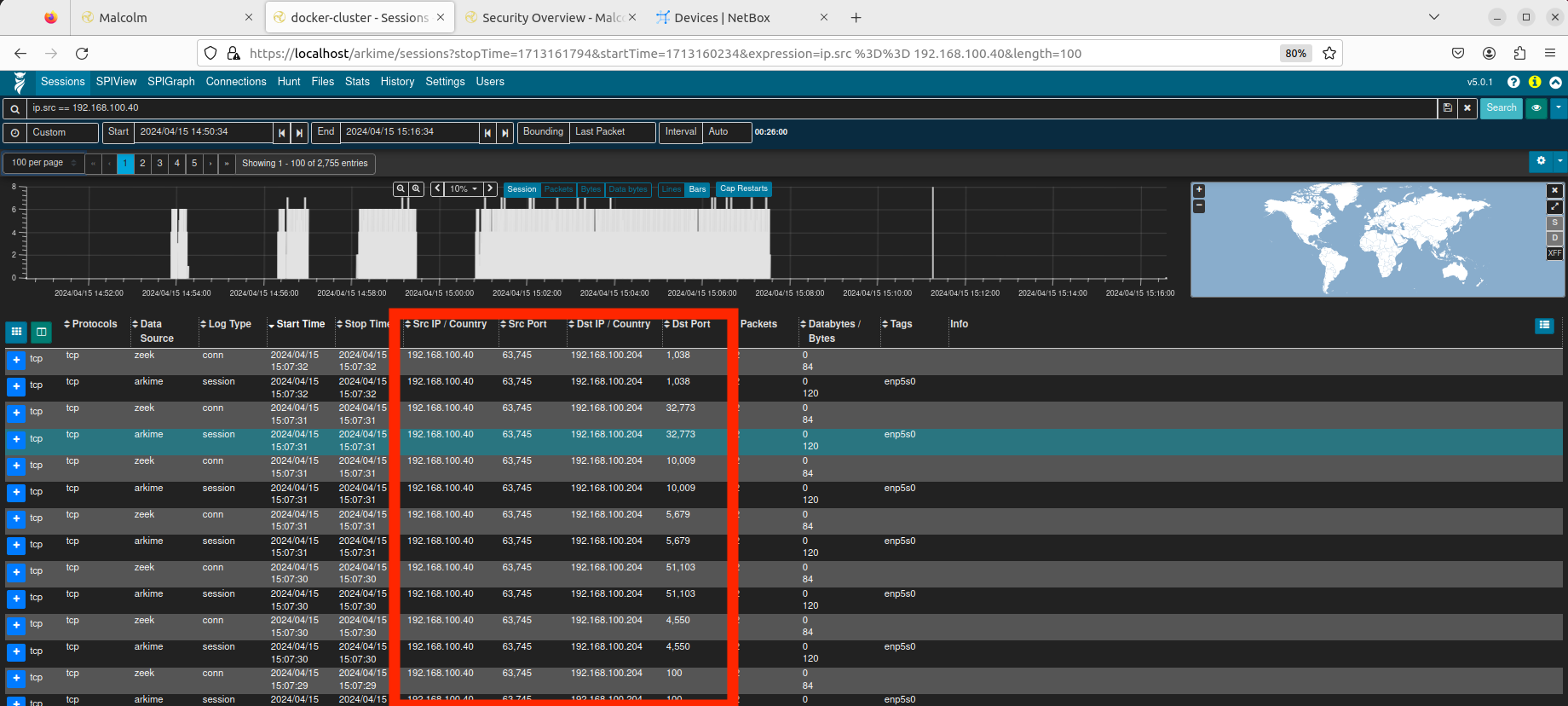Clear the search expression with the X icon
Screen dimensions: 1568x706
point(1467,108)
